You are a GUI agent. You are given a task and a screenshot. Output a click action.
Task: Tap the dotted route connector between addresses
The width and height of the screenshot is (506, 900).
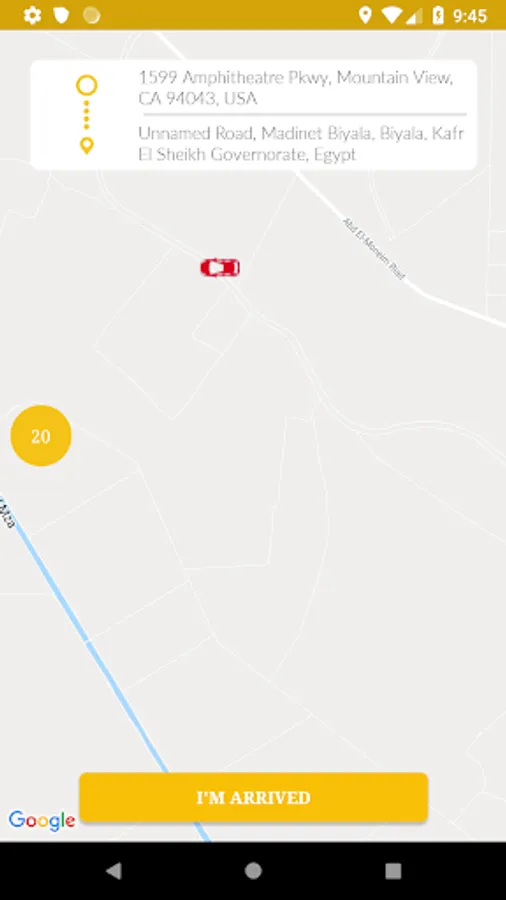pyautogui.click(x=87, y=115)
